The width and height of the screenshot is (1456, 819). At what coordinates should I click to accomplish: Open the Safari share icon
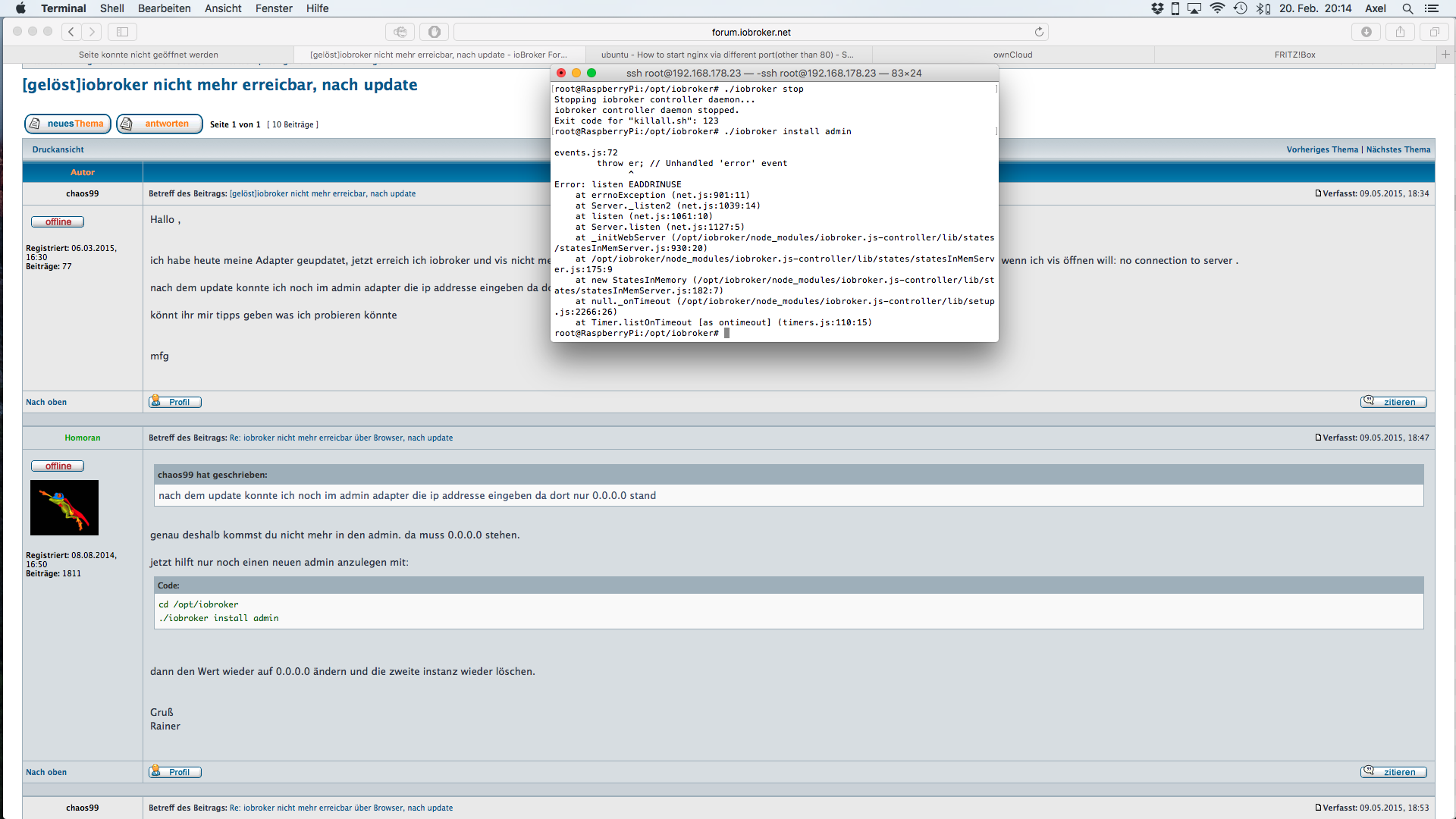1400,32
